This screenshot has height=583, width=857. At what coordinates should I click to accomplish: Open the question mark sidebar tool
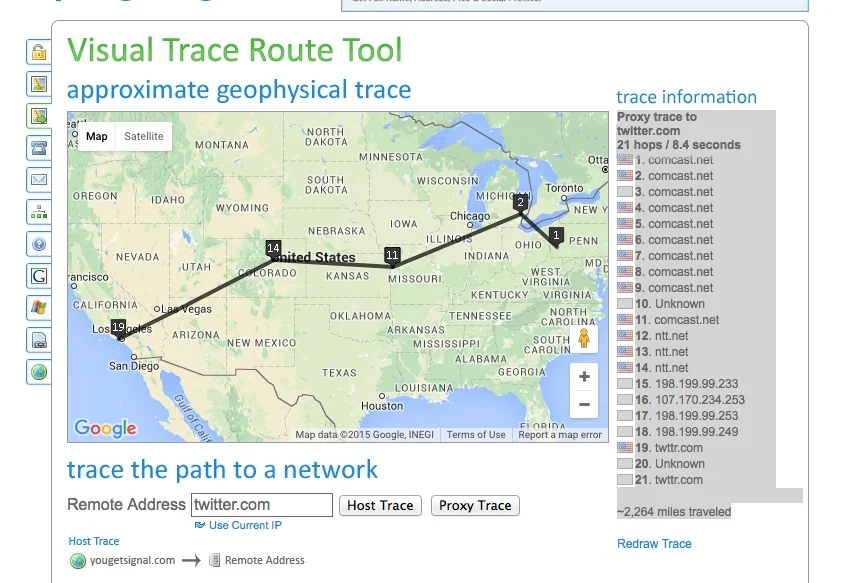(39, 244)
